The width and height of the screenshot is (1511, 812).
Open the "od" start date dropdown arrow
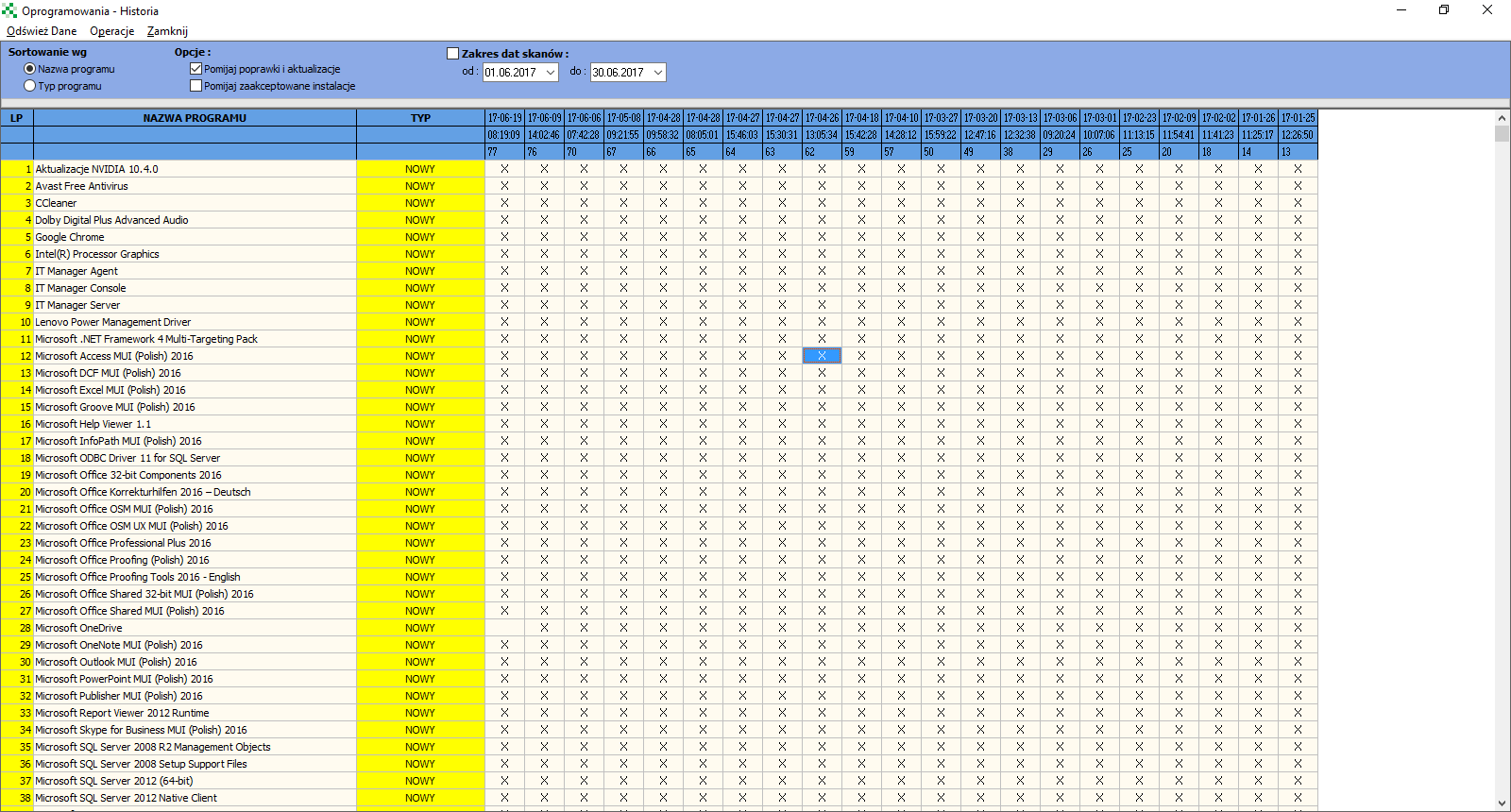point(551,73)
